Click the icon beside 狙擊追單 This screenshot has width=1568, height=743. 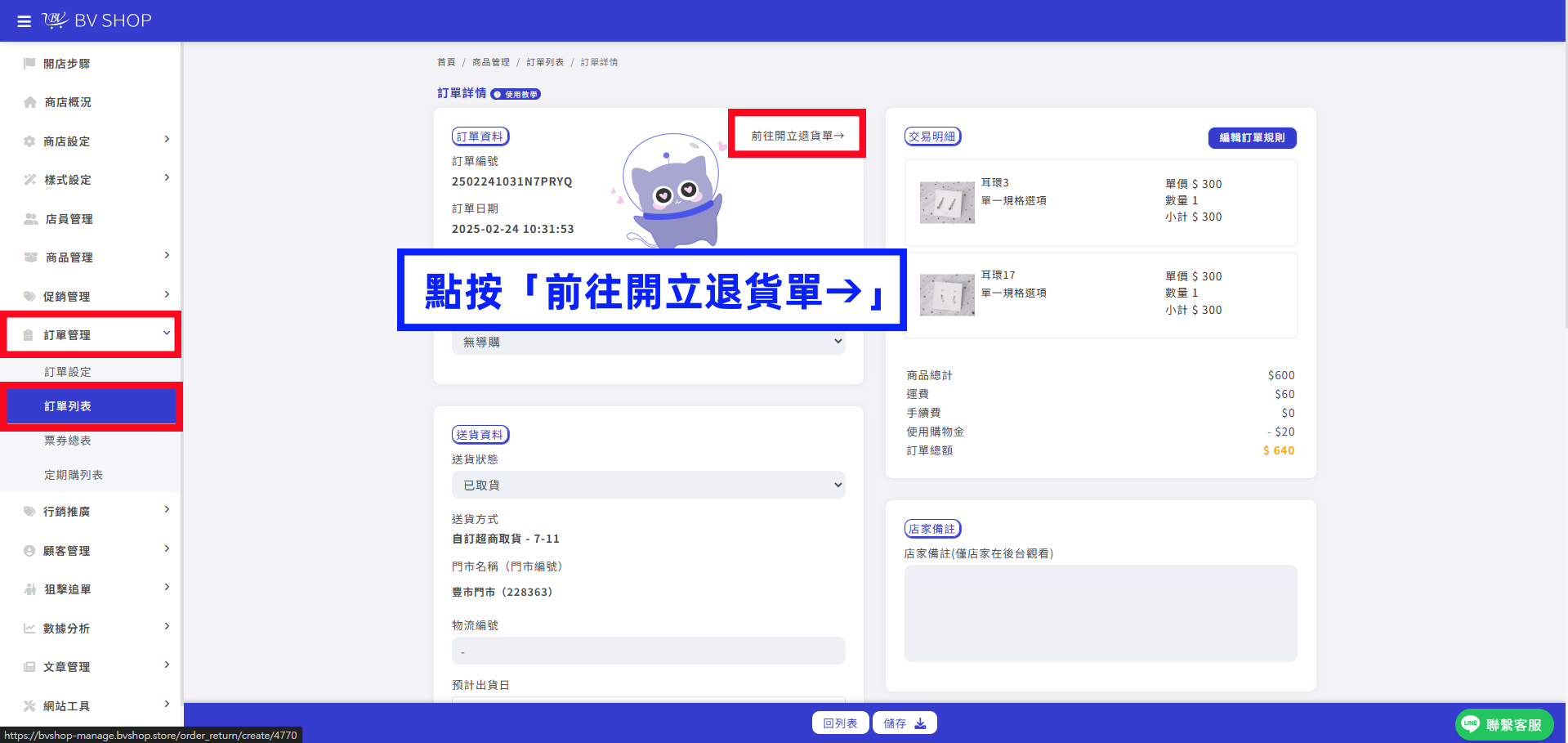(30, 589)
